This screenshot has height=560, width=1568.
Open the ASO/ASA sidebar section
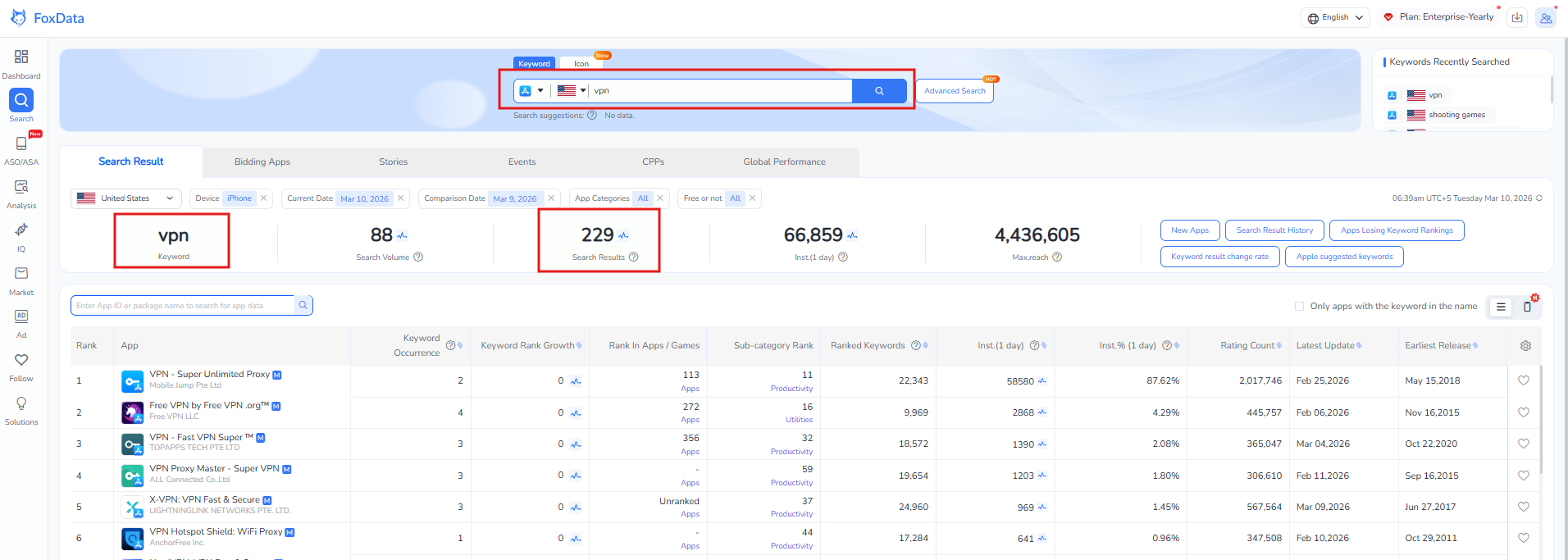coord(21,150)
